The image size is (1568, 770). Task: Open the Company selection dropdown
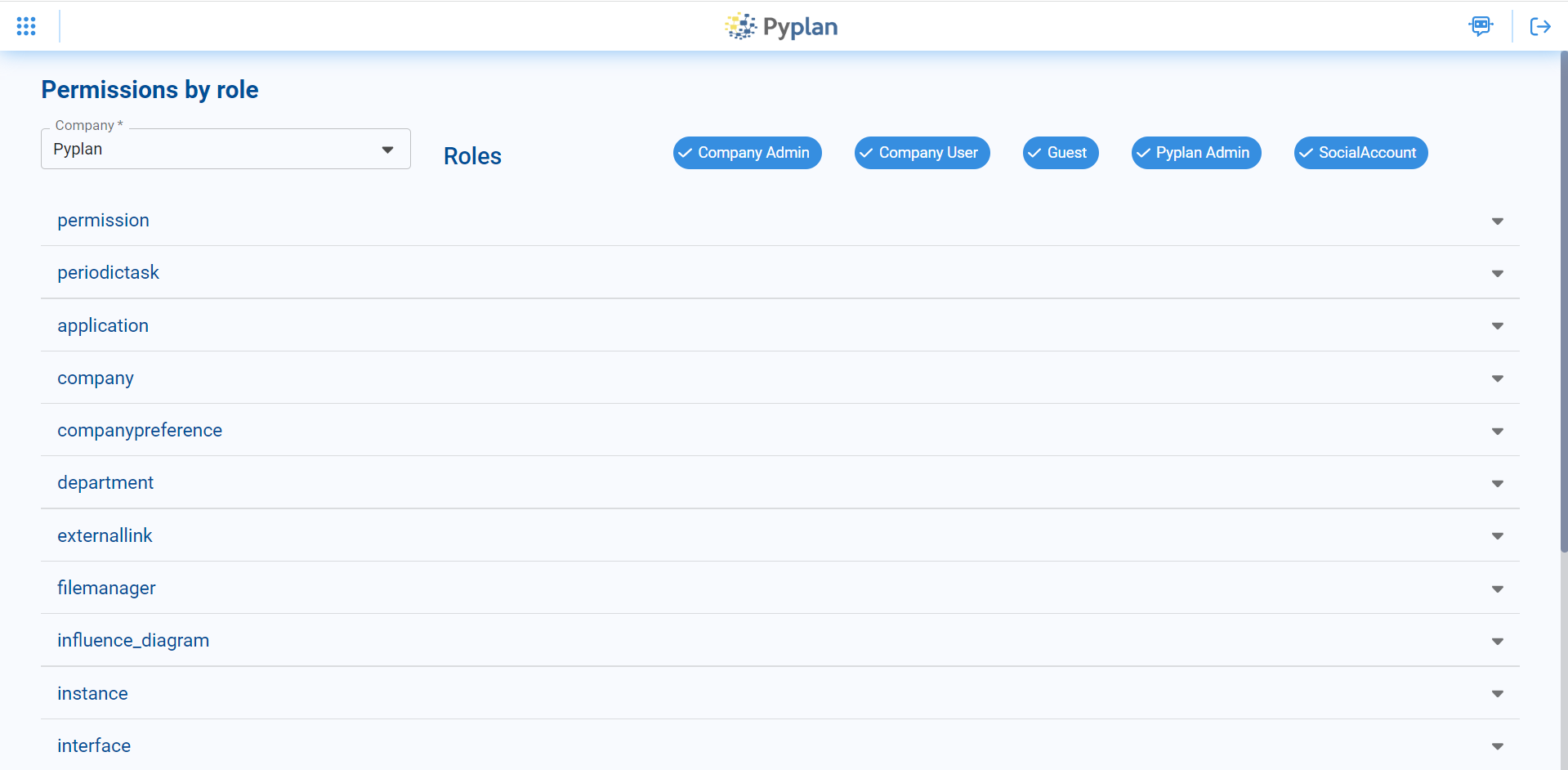coord(387,149)
